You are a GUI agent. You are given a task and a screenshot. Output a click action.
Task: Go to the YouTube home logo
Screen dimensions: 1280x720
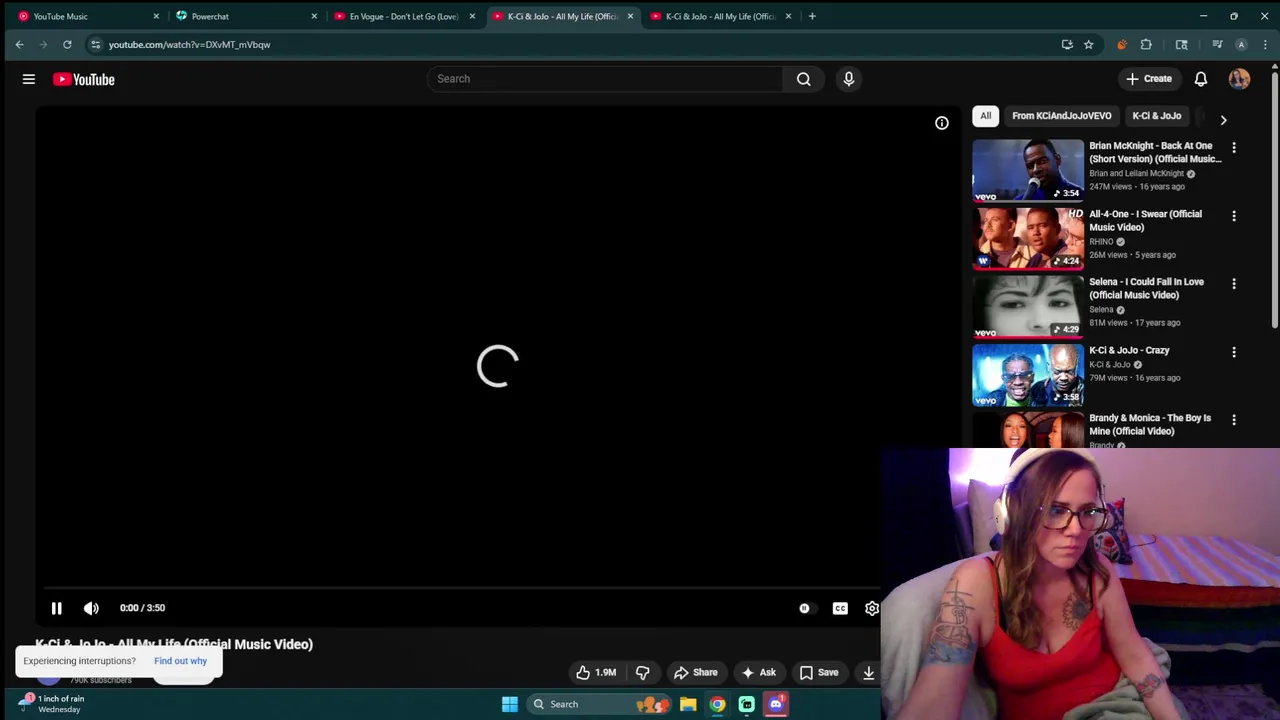(84, 79)
